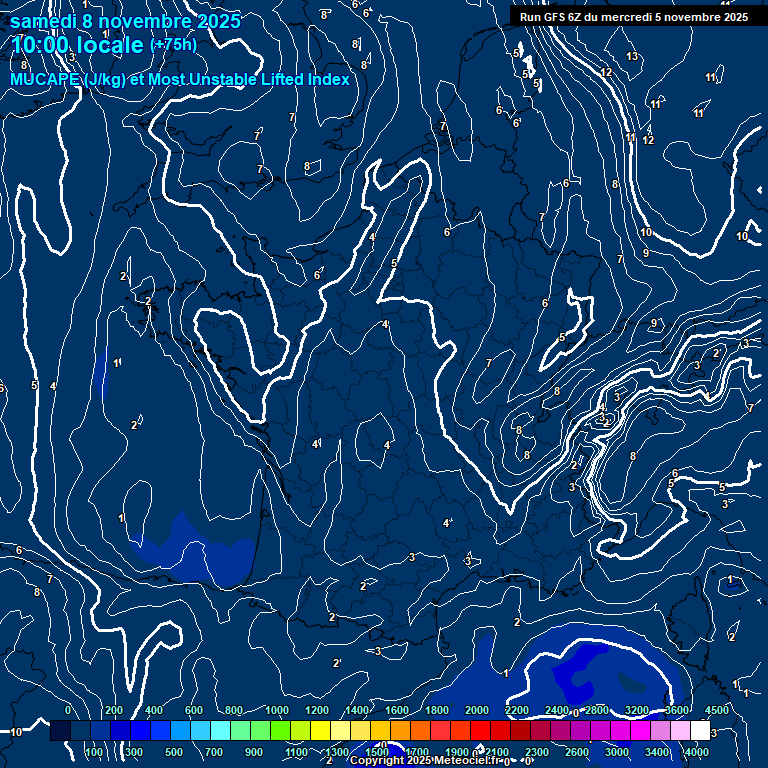Click the legend value '3600'
The width and height of the screenshot is (768, 768).
pos(677,710)
